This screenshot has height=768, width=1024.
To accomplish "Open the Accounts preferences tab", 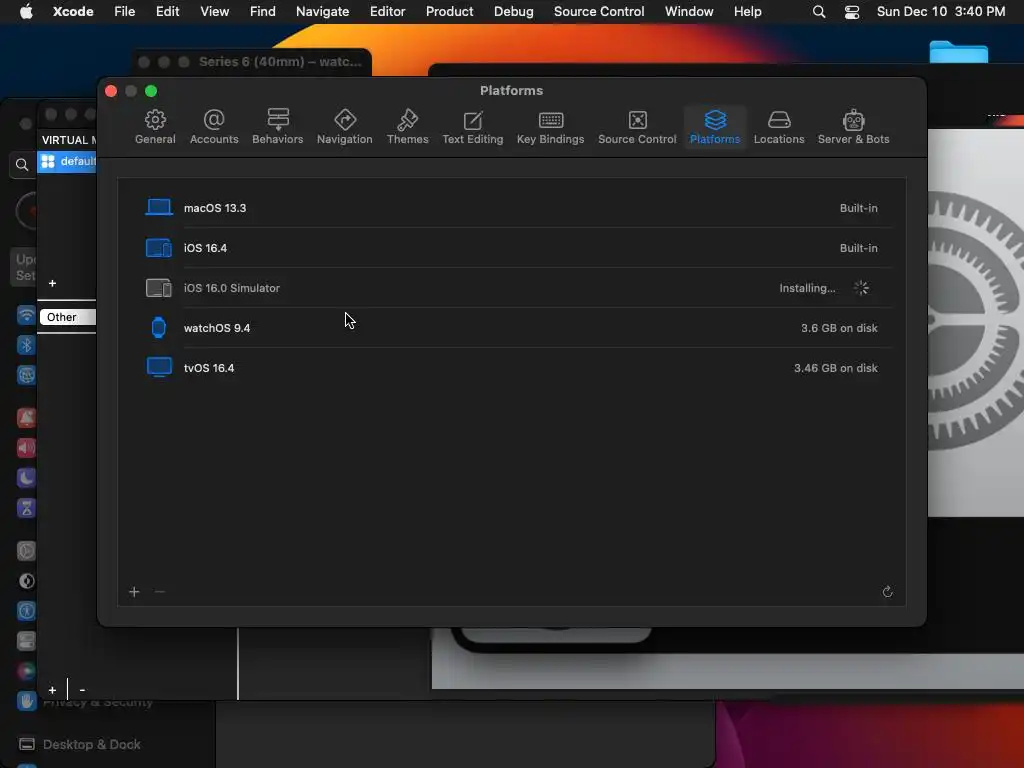I will (x=214, y=127).
